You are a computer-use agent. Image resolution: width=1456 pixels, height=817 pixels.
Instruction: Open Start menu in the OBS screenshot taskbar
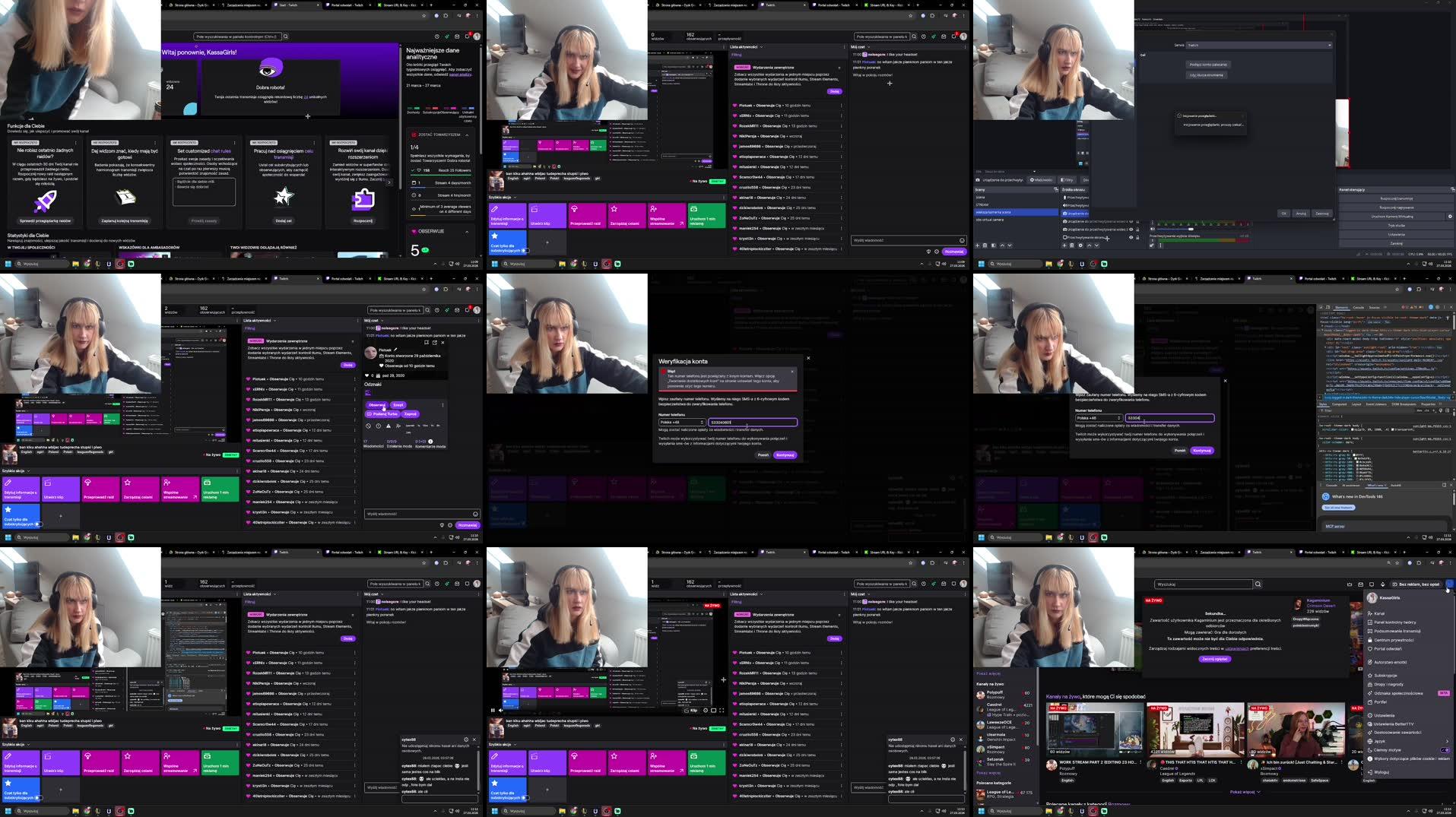pyautogui.click(x=981, y=264)
